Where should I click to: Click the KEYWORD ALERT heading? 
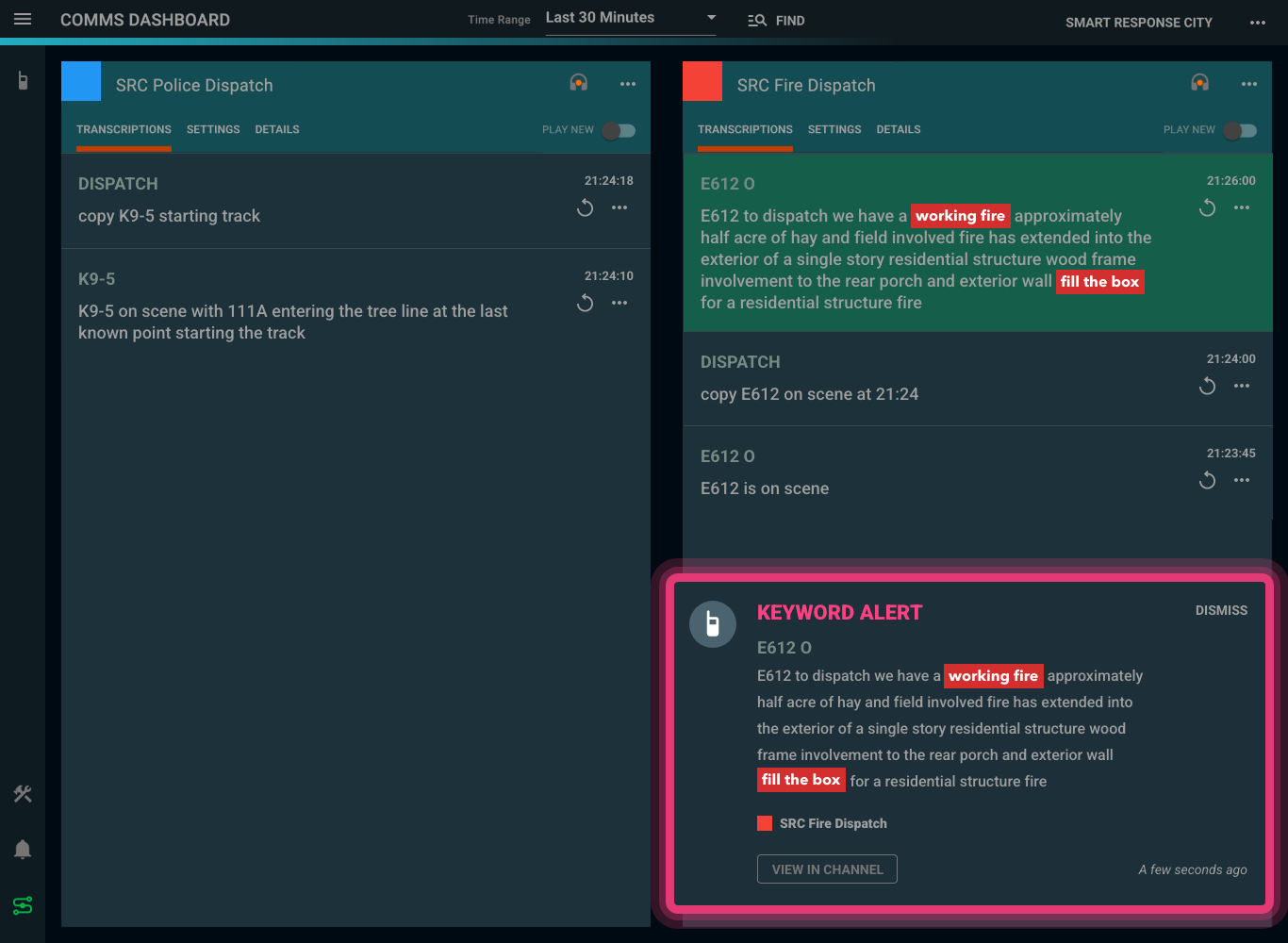click(839, 613)
